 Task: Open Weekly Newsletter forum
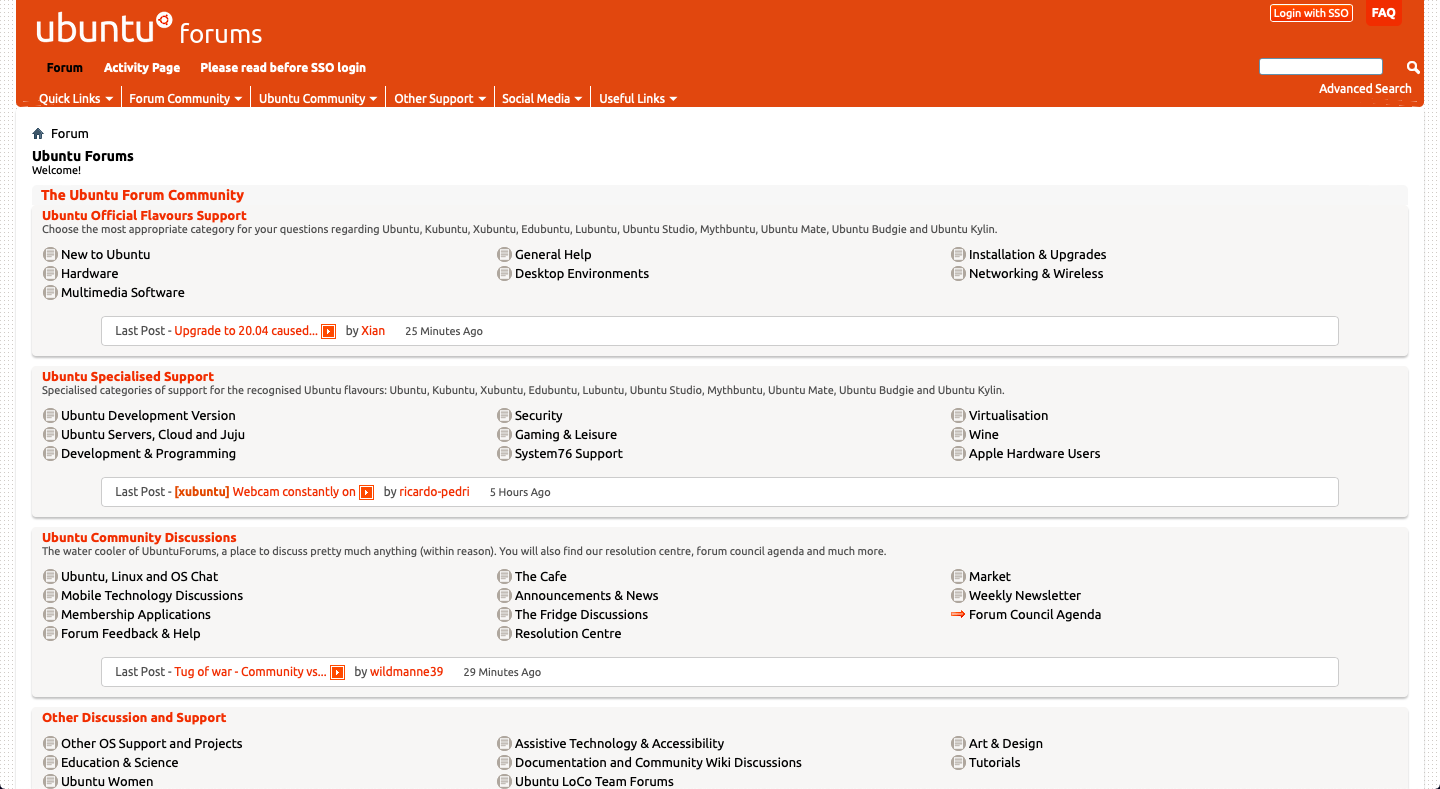tap(1025, 596)
